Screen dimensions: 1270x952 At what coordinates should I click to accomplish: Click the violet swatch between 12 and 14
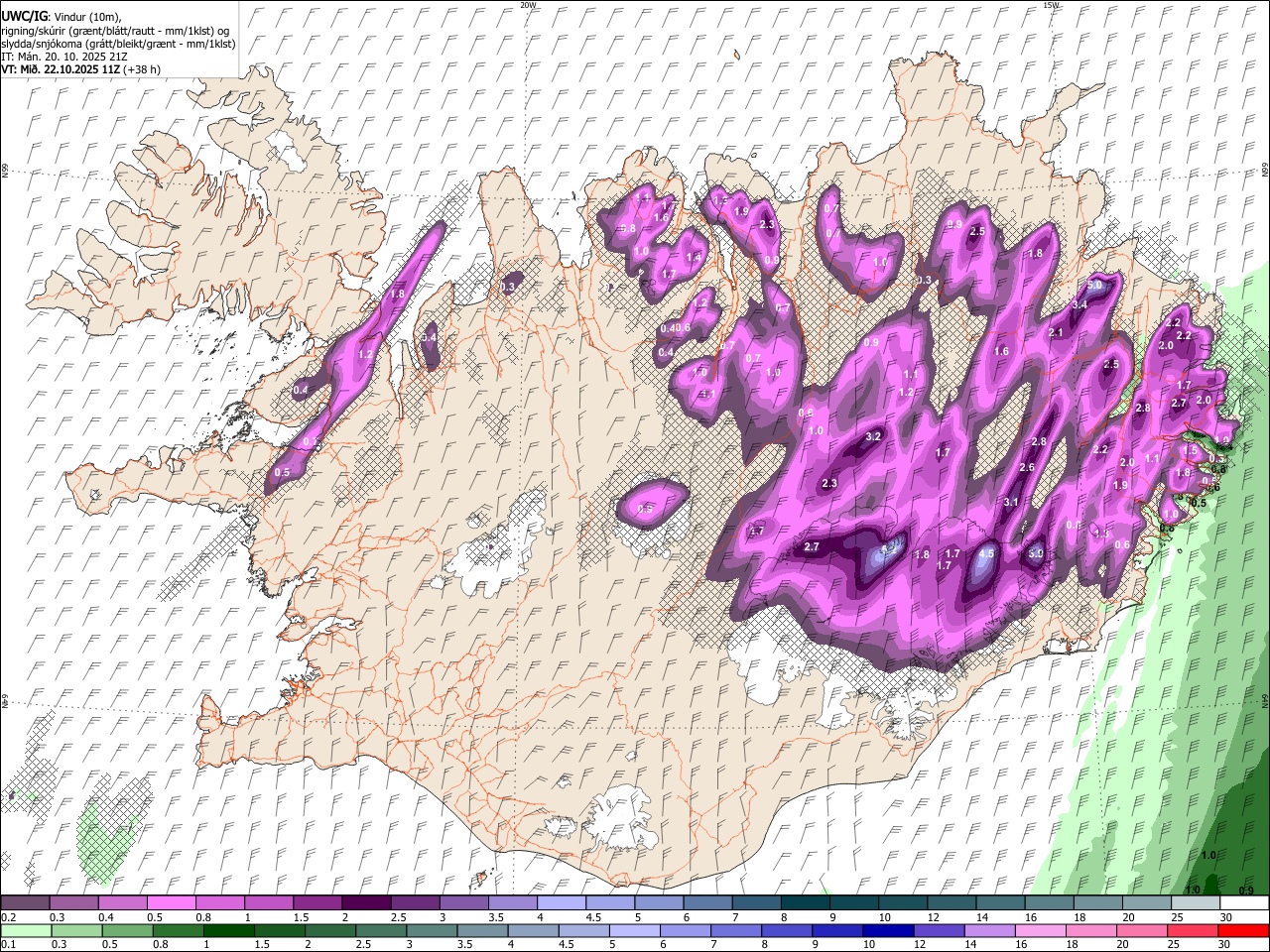(x=940, y=930)
